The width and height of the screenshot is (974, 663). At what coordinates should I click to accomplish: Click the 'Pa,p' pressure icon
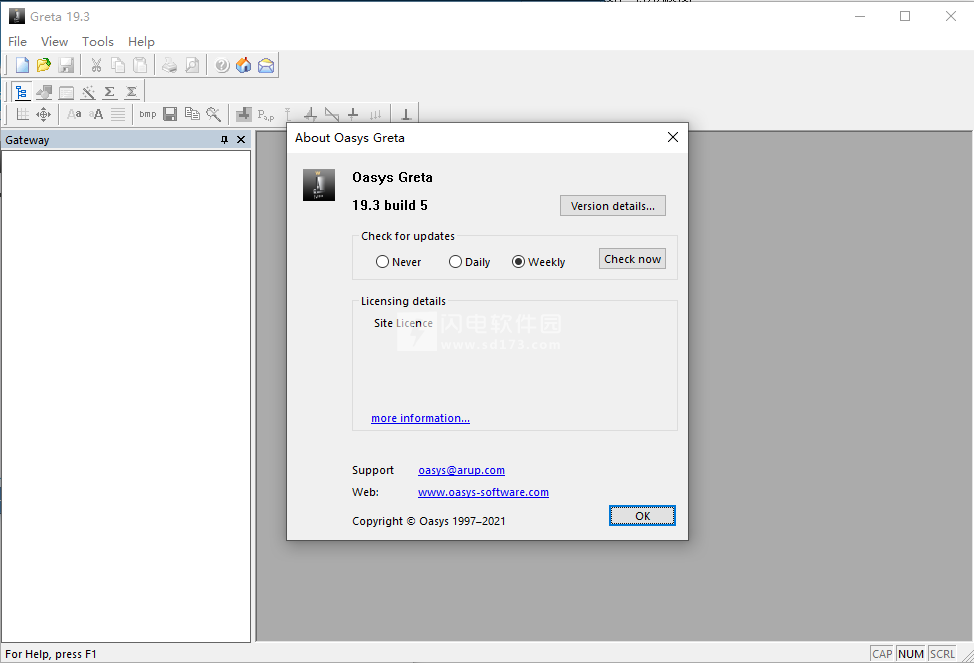point(266,115)
